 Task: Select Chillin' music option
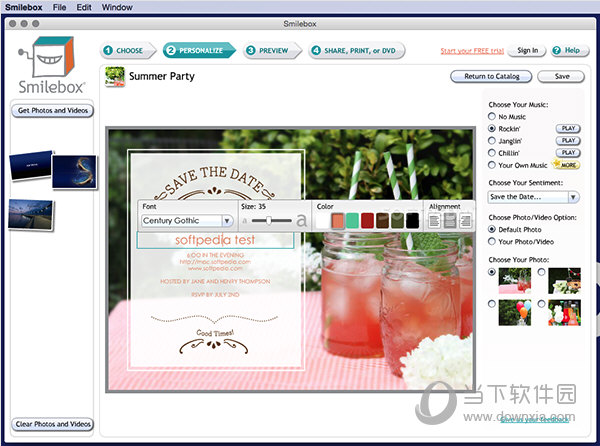pyautogui.click(x=492, y=153)
